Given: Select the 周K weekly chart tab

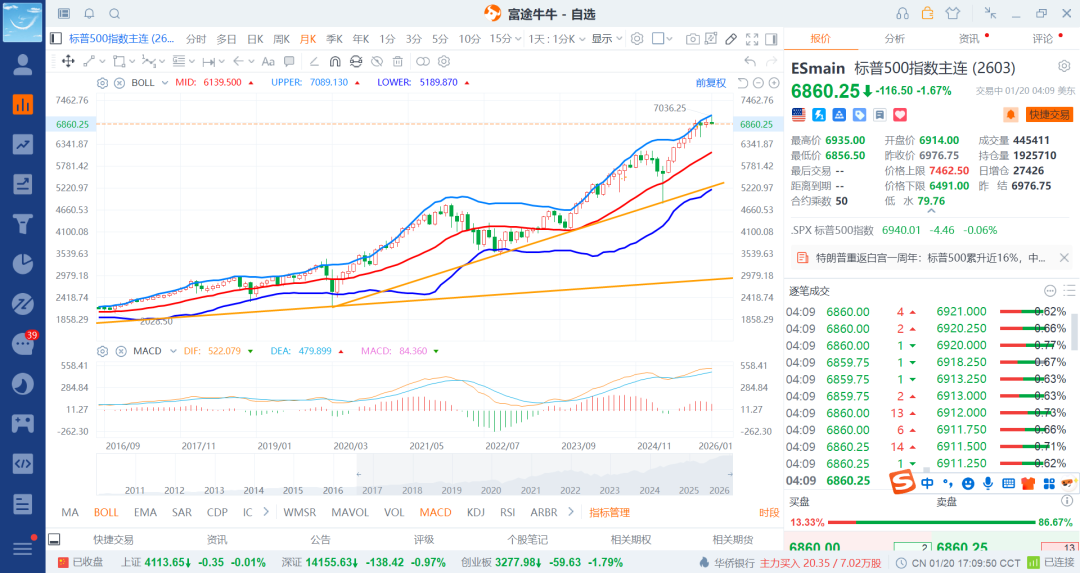Looking at the screenshot, I should pyautogui.click(x=281, y=39).
